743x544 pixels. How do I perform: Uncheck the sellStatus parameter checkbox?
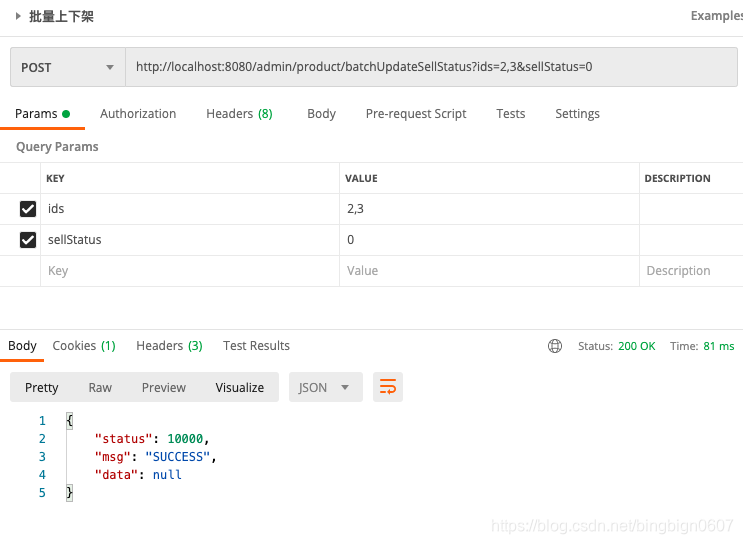[x=28, y=240]
